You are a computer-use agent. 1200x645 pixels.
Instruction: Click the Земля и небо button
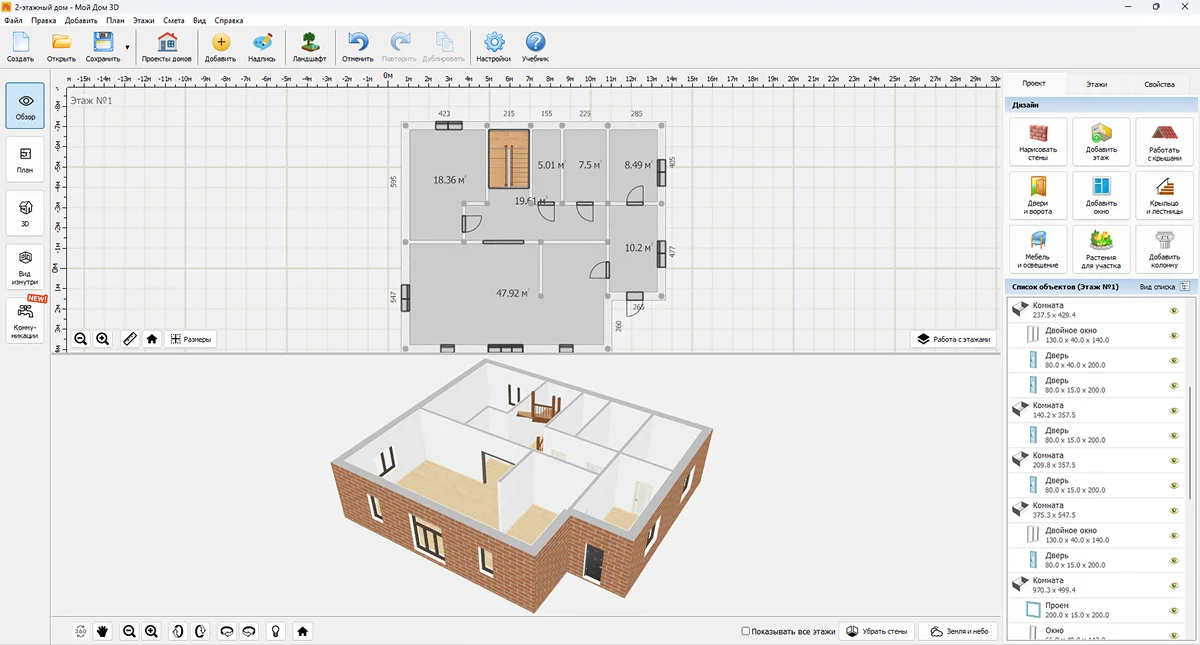point(958,632)
